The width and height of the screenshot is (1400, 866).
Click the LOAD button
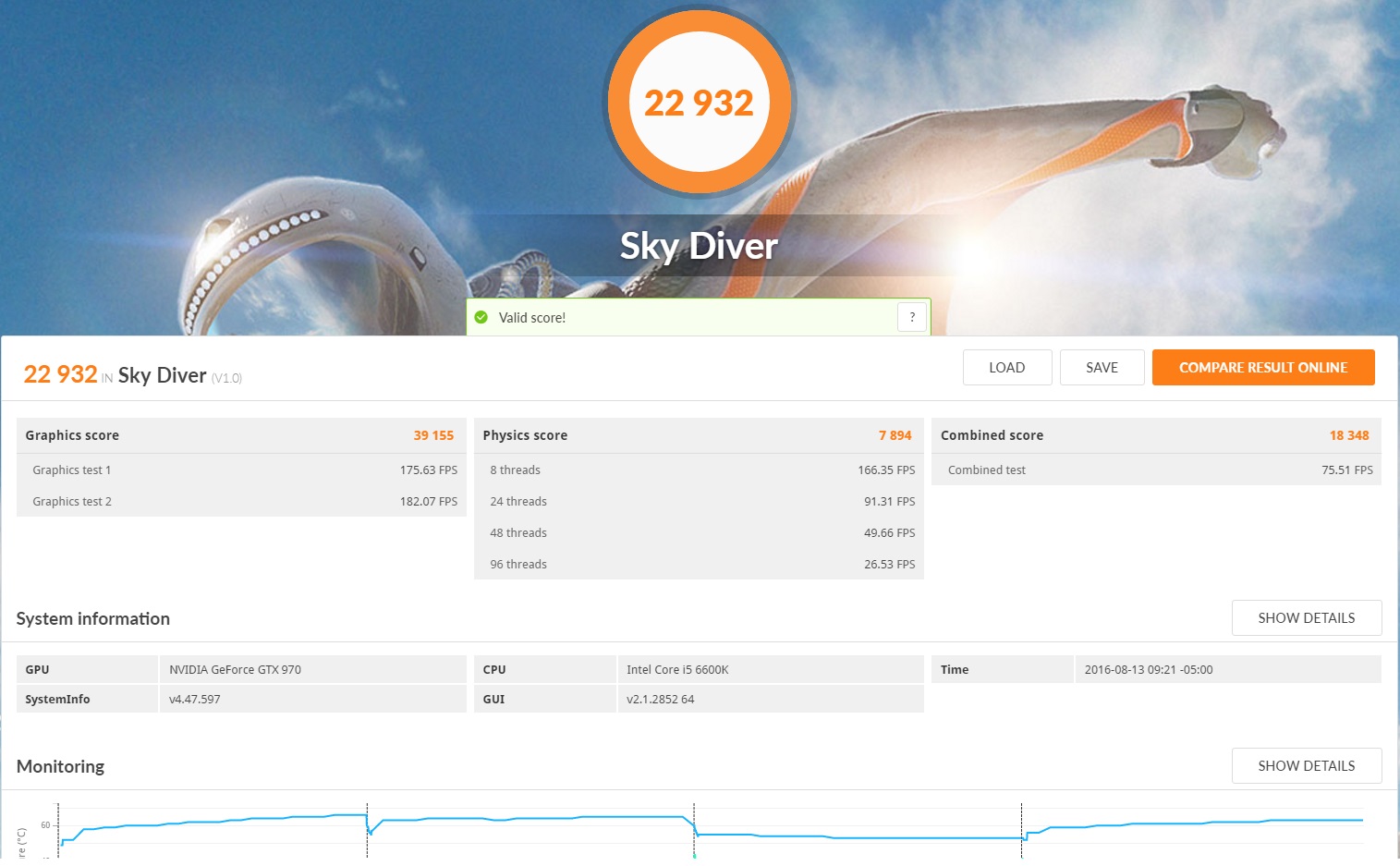tap(1007, 367)
